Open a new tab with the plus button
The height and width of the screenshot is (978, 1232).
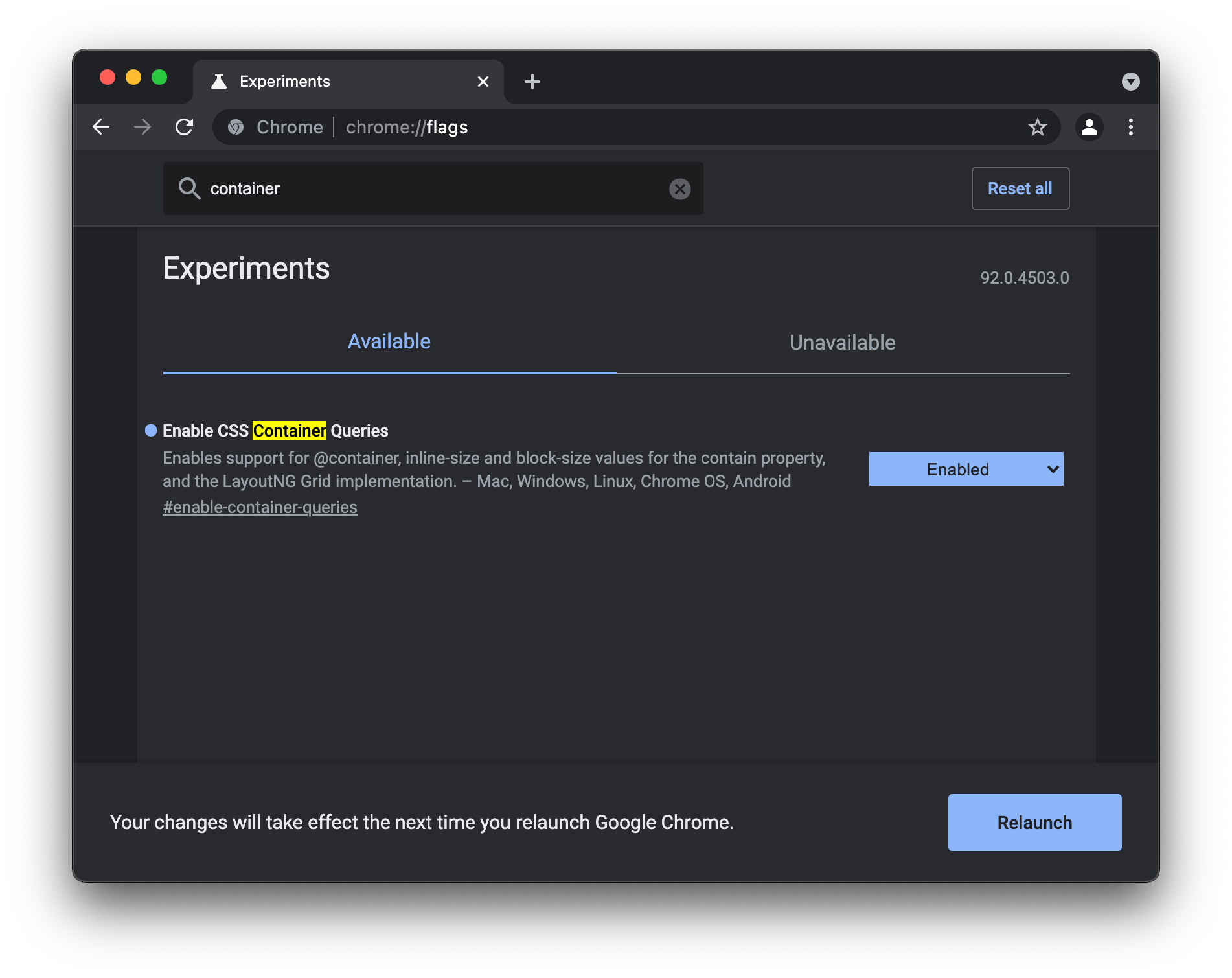point(532,82)
